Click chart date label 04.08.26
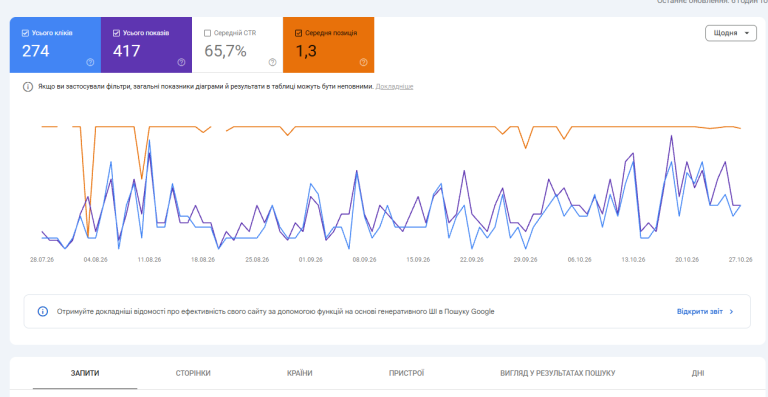This screenshot has height=397, width=768. (96, 260)
